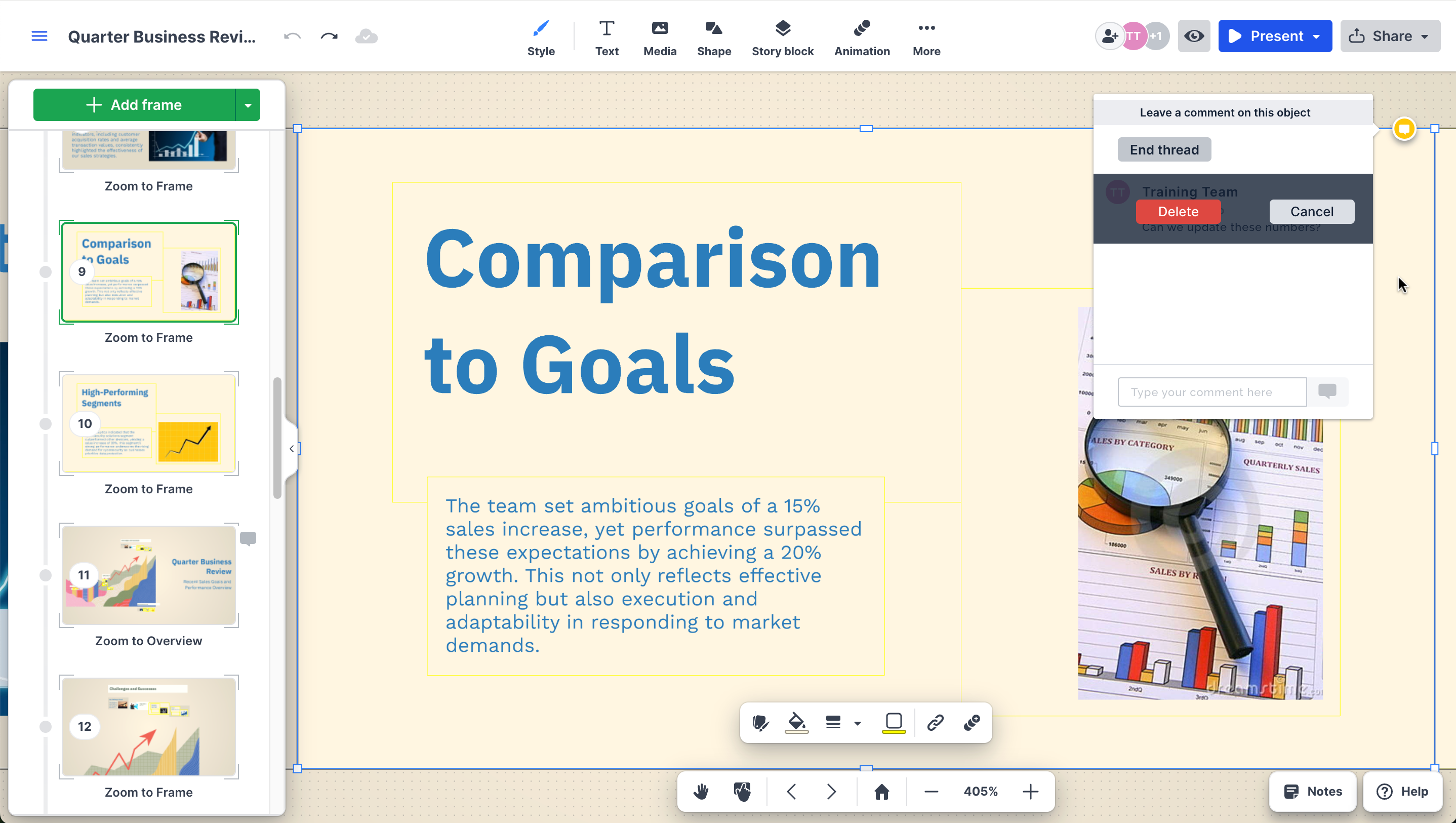Click the Quarter Business Review title
The height and width of the screenshot is (823, 1456).
click(x=161, y=36)
